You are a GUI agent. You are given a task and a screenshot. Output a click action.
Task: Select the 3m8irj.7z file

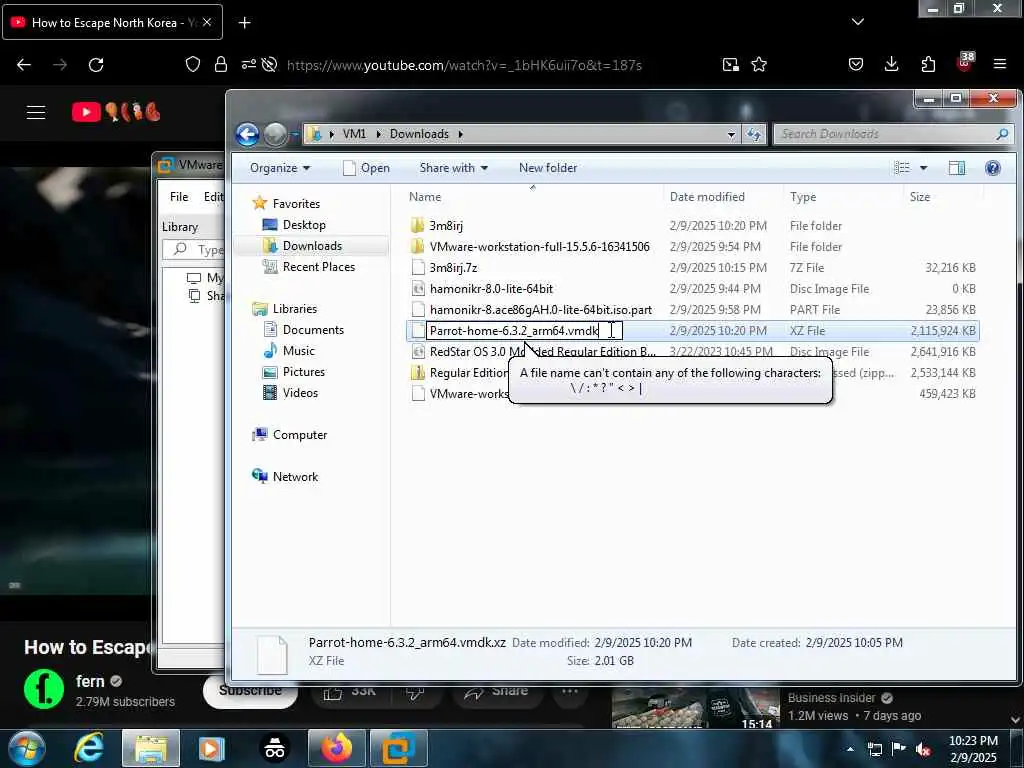(453, 268)
